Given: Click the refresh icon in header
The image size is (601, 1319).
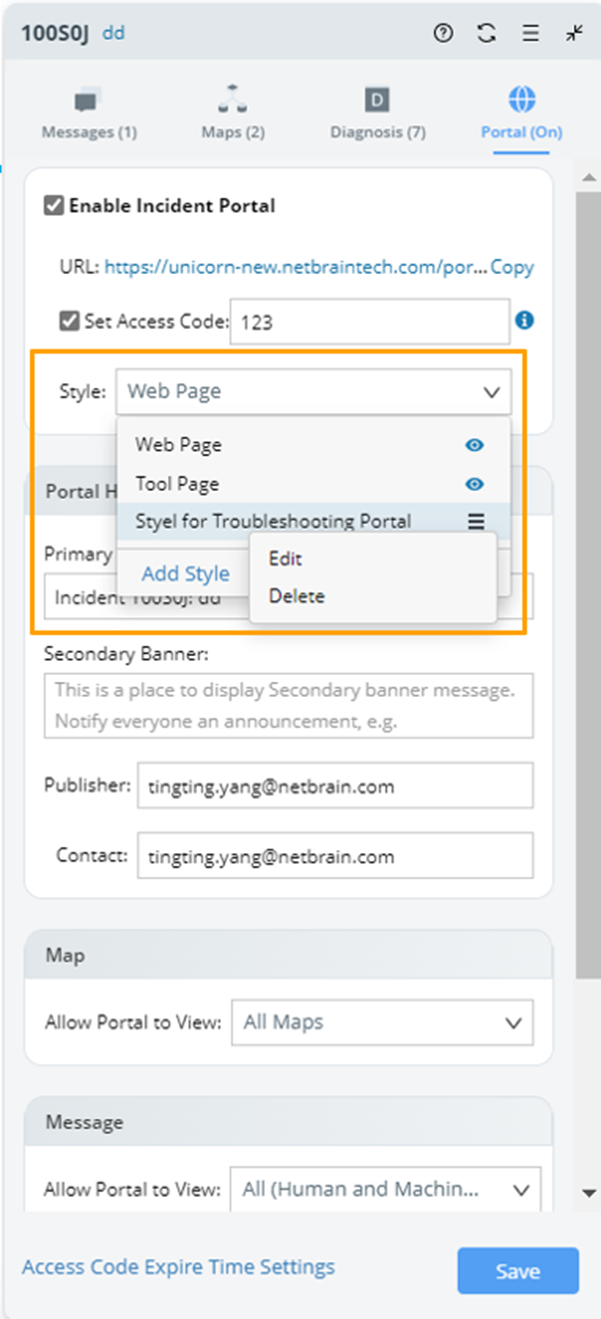Looking at the screenshot, I should point(487,33).
